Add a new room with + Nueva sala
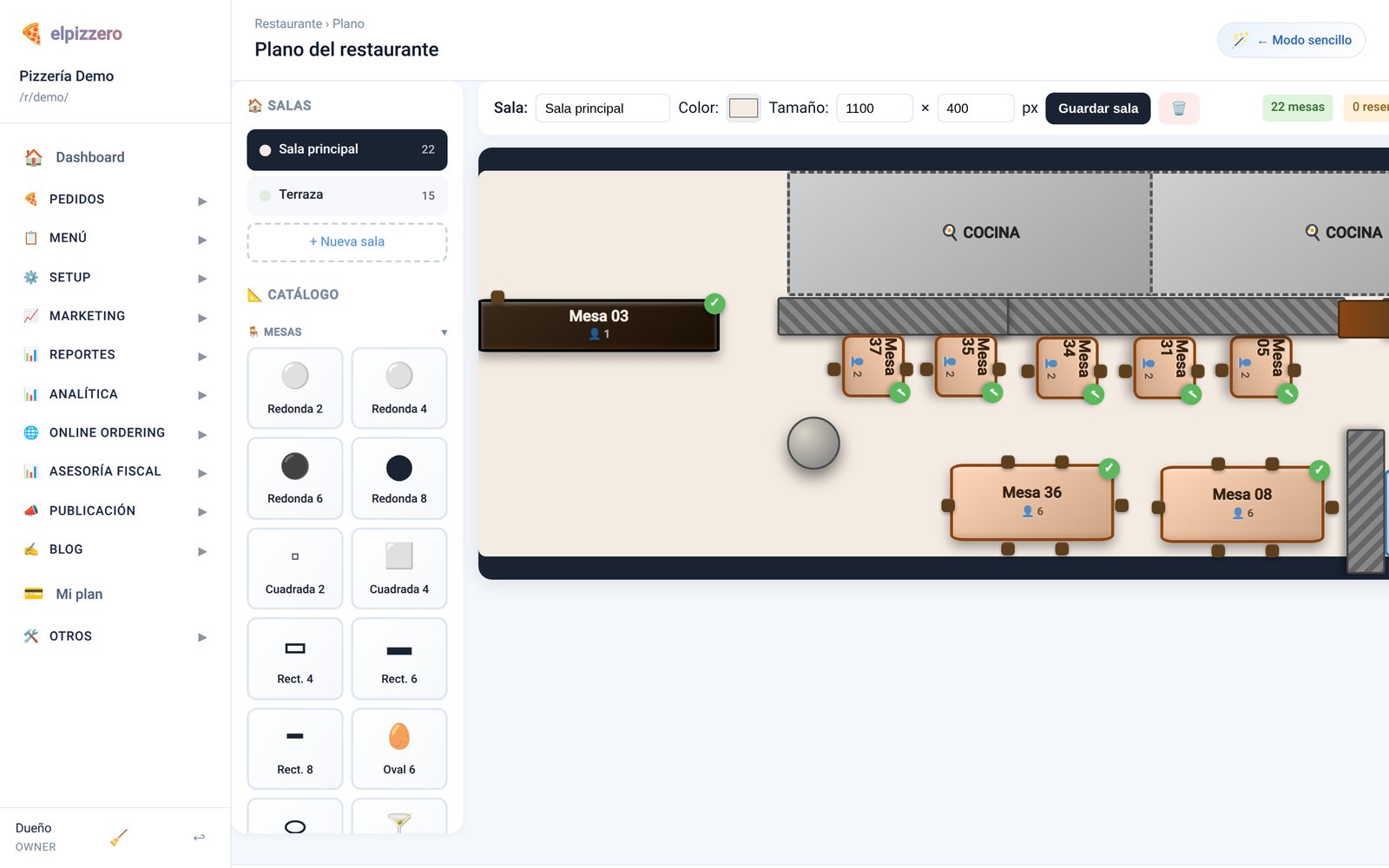This screenshot has height=868, width=1389. click(347, 242)
